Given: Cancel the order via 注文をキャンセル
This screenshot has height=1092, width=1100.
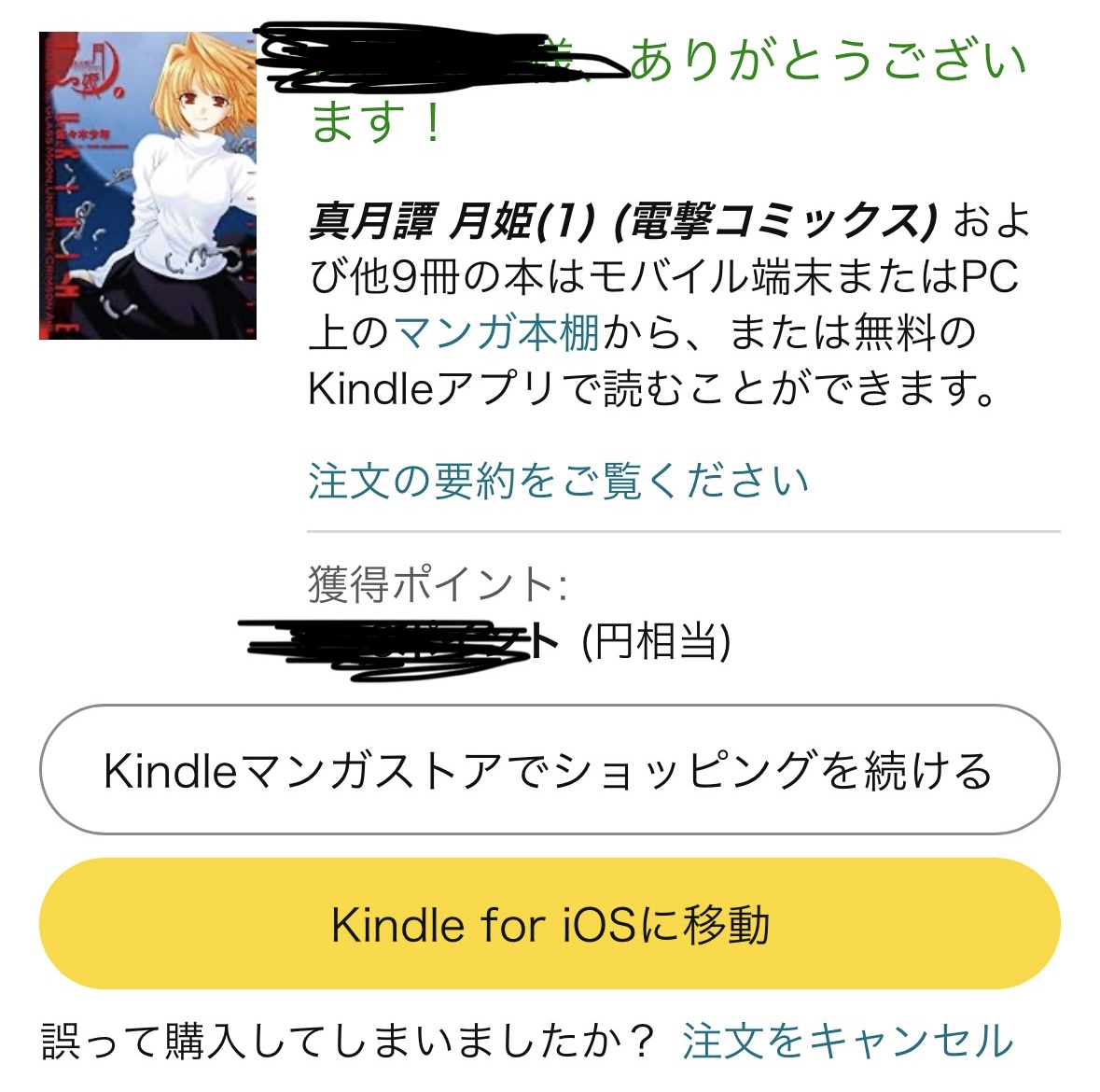Looking at the screenshot, I should point(848,1040).
